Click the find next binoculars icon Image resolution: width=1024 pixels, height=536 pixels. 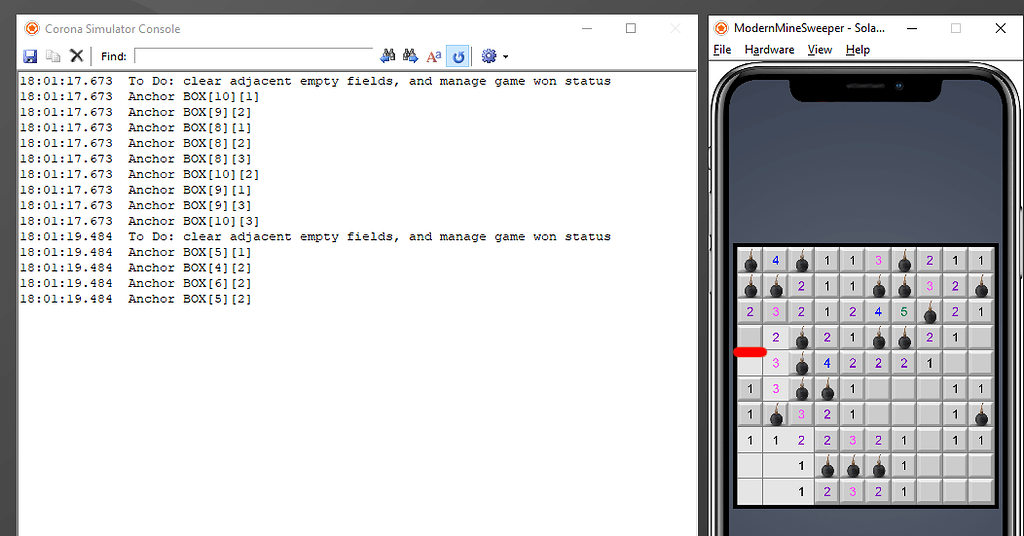point(410,56)
